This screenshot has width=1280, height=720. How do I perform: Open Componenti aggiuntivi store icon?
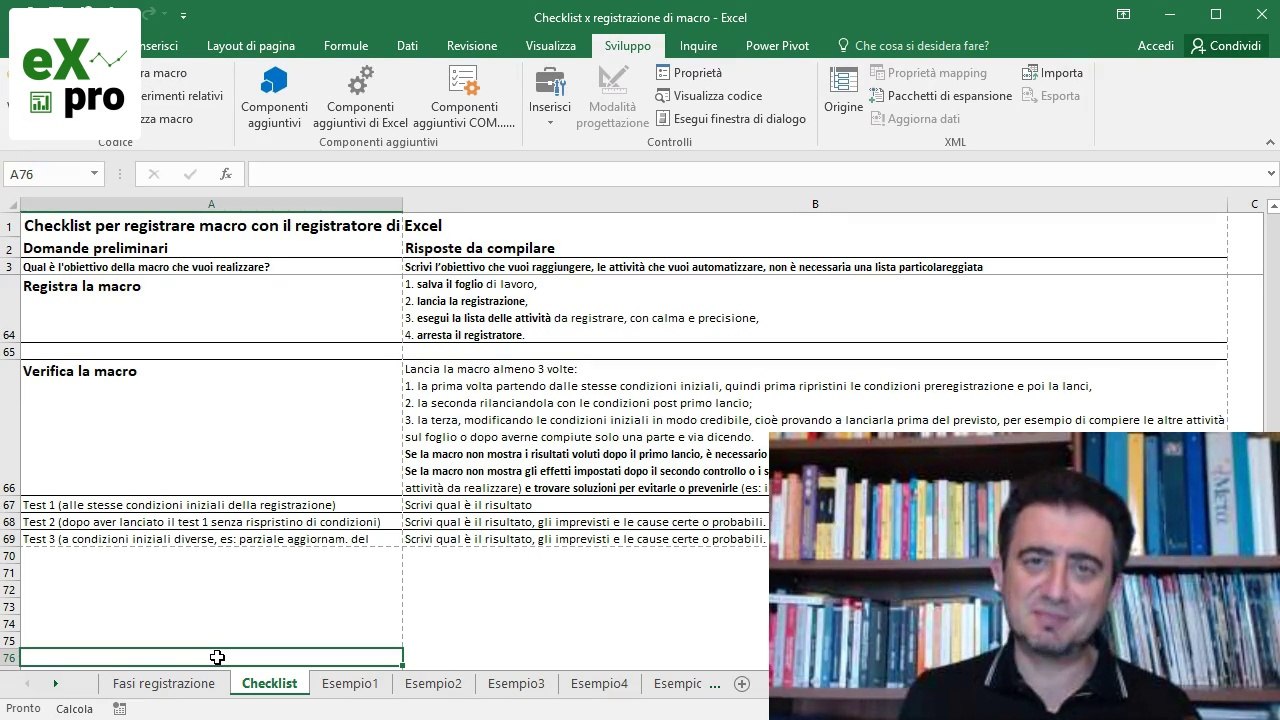[x=274, y=98]
